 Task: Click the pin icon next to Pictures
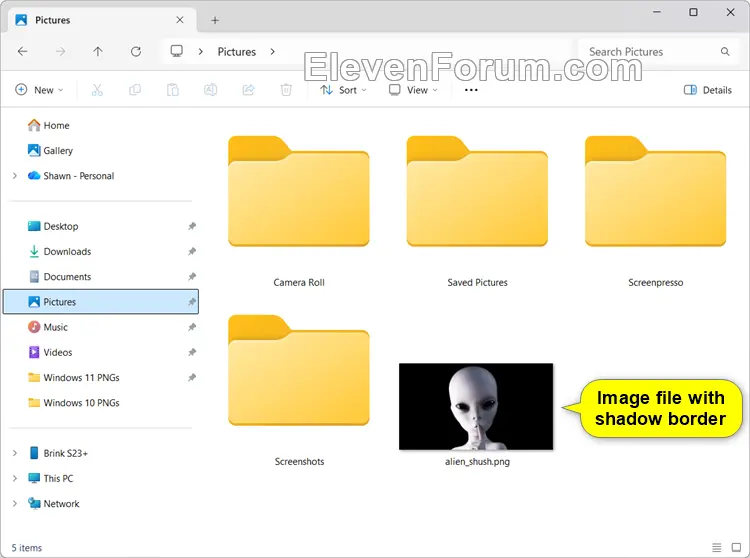[x=192, y=302]
